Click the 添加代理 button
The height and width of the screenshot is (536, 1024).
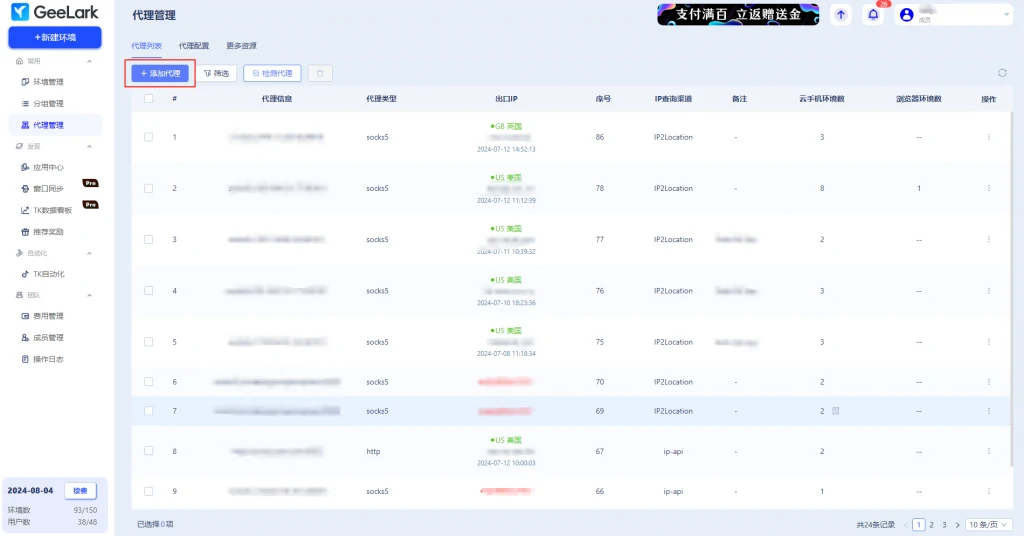pyautogui.click(x=160, y=73)
